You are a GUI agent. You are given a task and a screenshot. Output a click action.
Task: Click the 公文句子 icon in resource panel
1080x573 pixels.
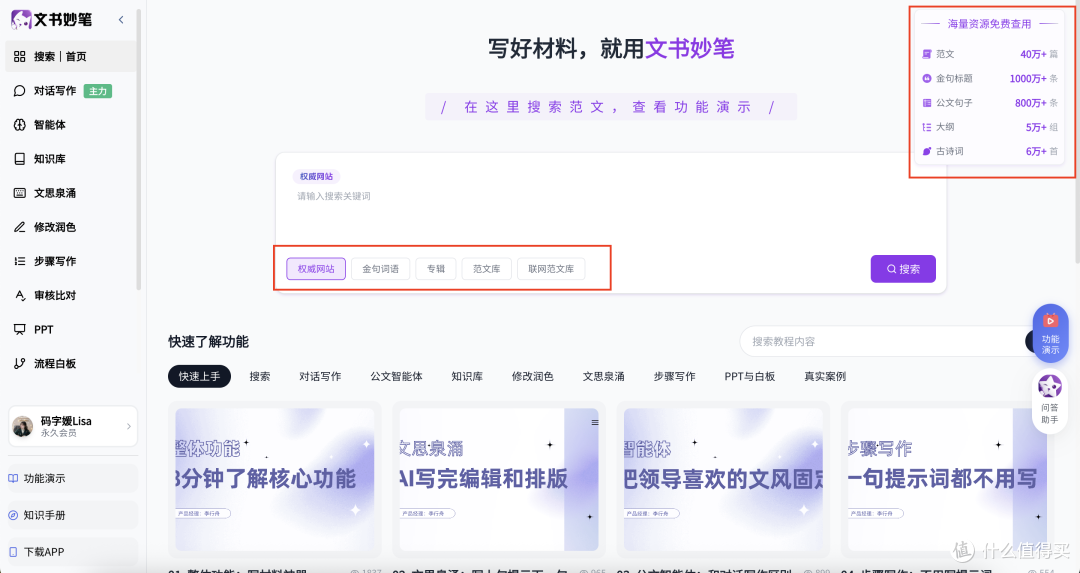coord(927,103)
